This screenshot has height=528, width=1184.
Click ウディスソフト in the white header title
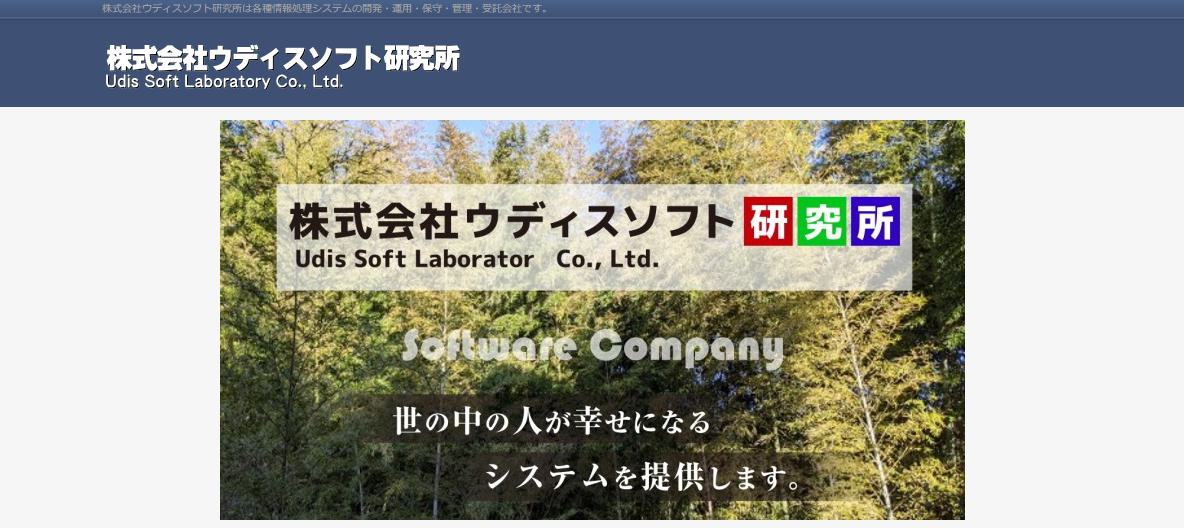295,58
